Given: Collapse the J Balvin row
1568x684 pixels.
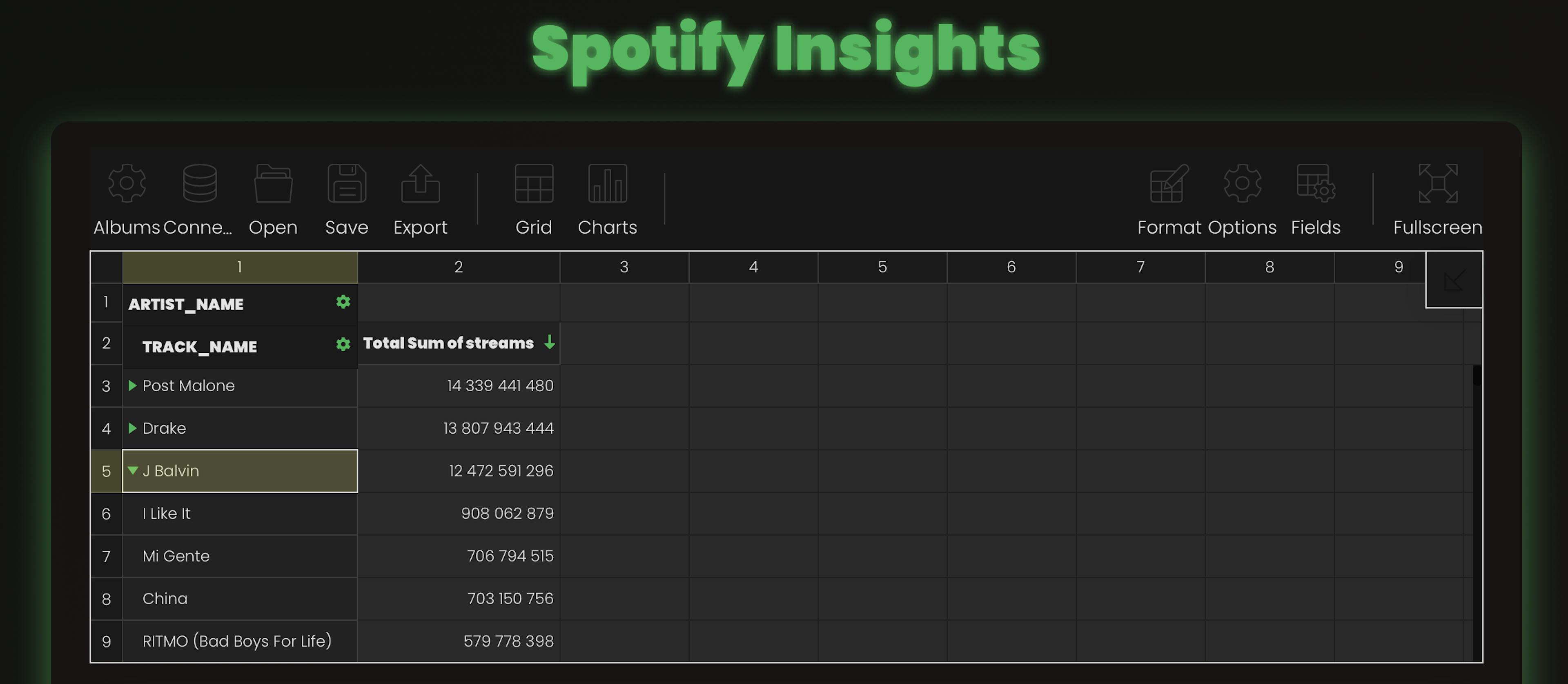Looking at the screenshot, I should point(133,470).
